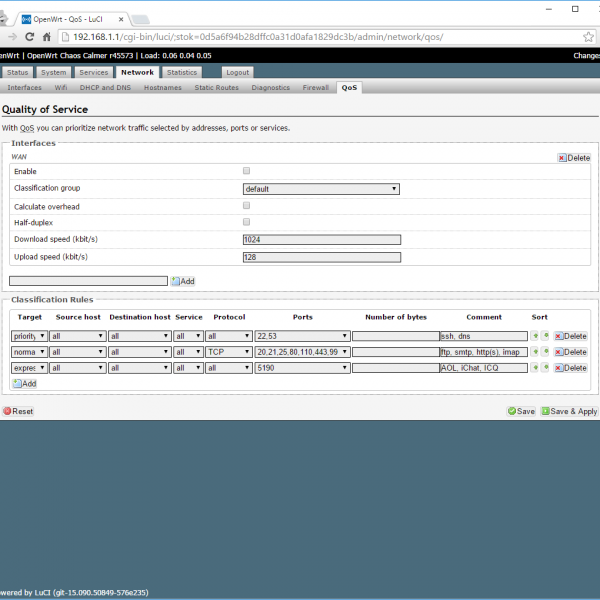
Task: Click the Logout button
Action: pyautogui.click(x=238, y=73)
